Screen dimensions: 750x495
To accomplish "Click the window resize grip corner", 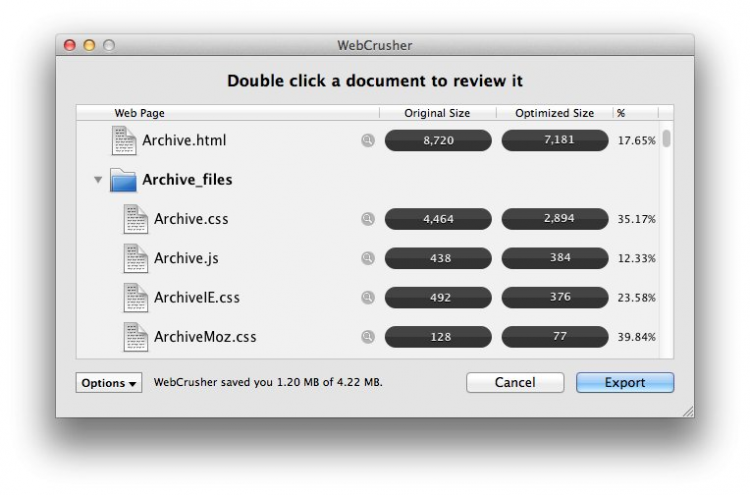I will tap(687, 411).
